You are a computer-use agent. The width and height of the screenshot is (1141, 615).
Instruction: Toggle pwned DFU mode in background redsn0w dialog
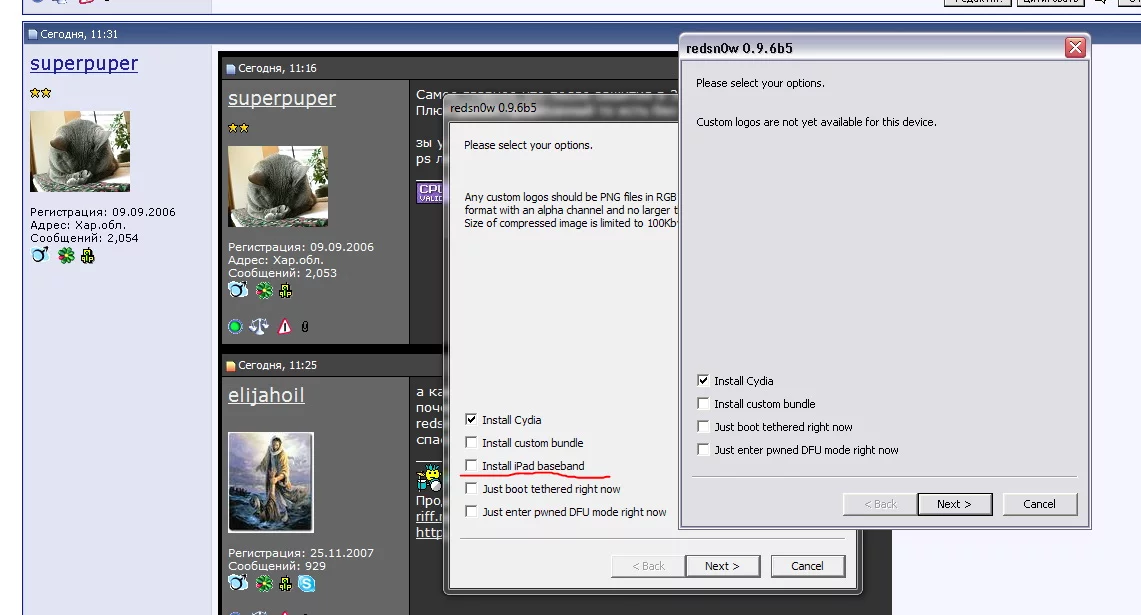tap(471, 512)
